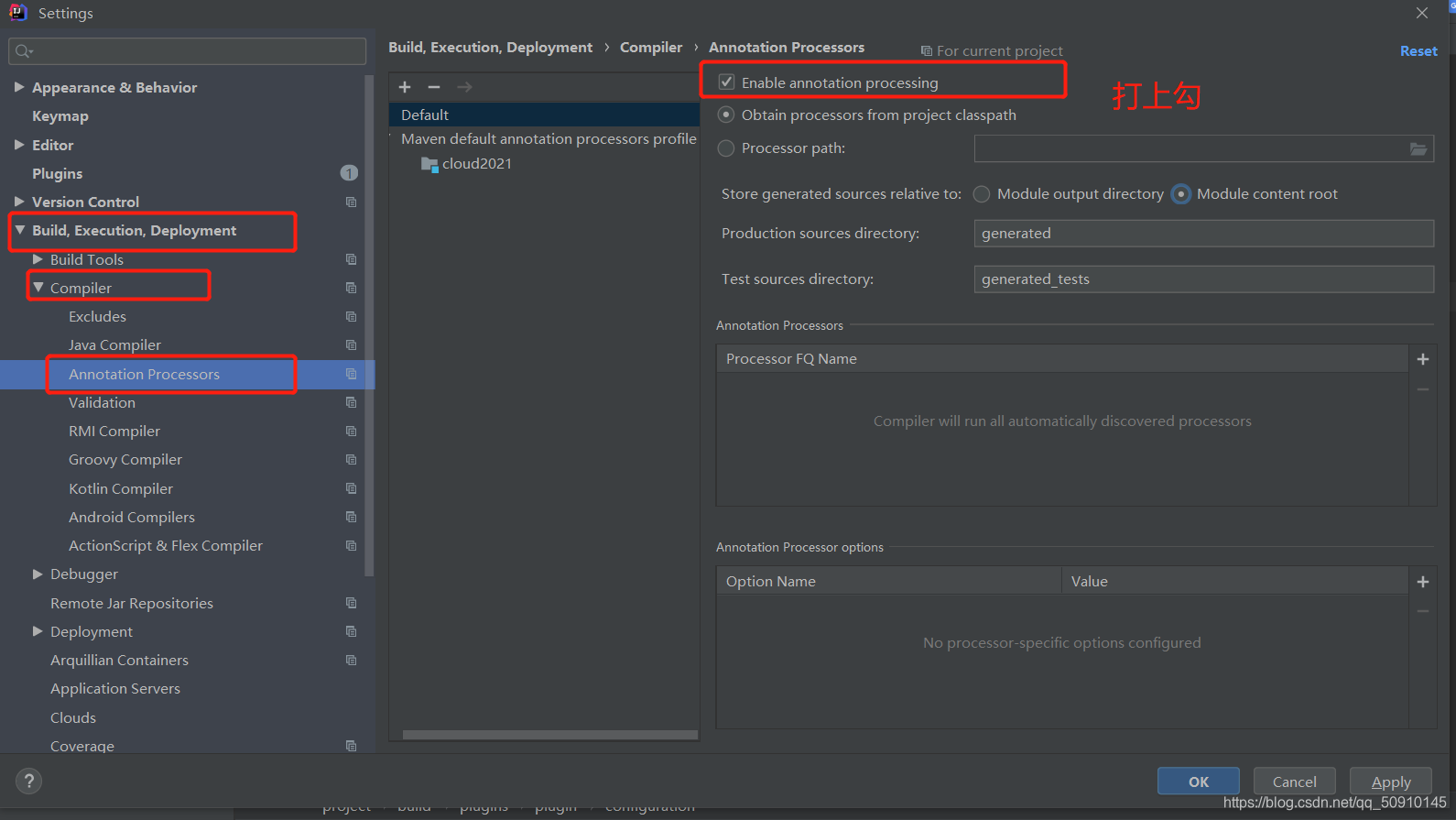Select the Default profile row
This screenshot has height=820, width=1456.
[x=544, y=115]
